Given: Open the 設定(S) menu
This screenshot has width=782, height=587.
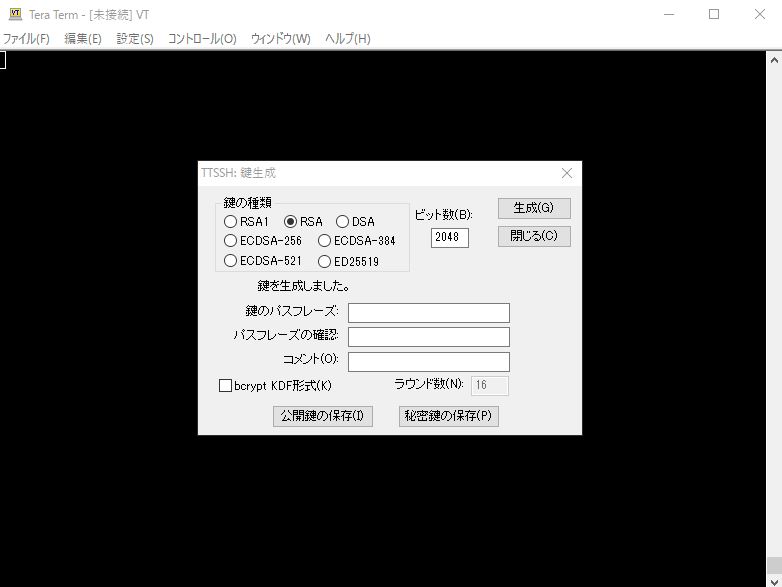Looking at the screenshot, I should pyautogui.click(x=135, y=39).
